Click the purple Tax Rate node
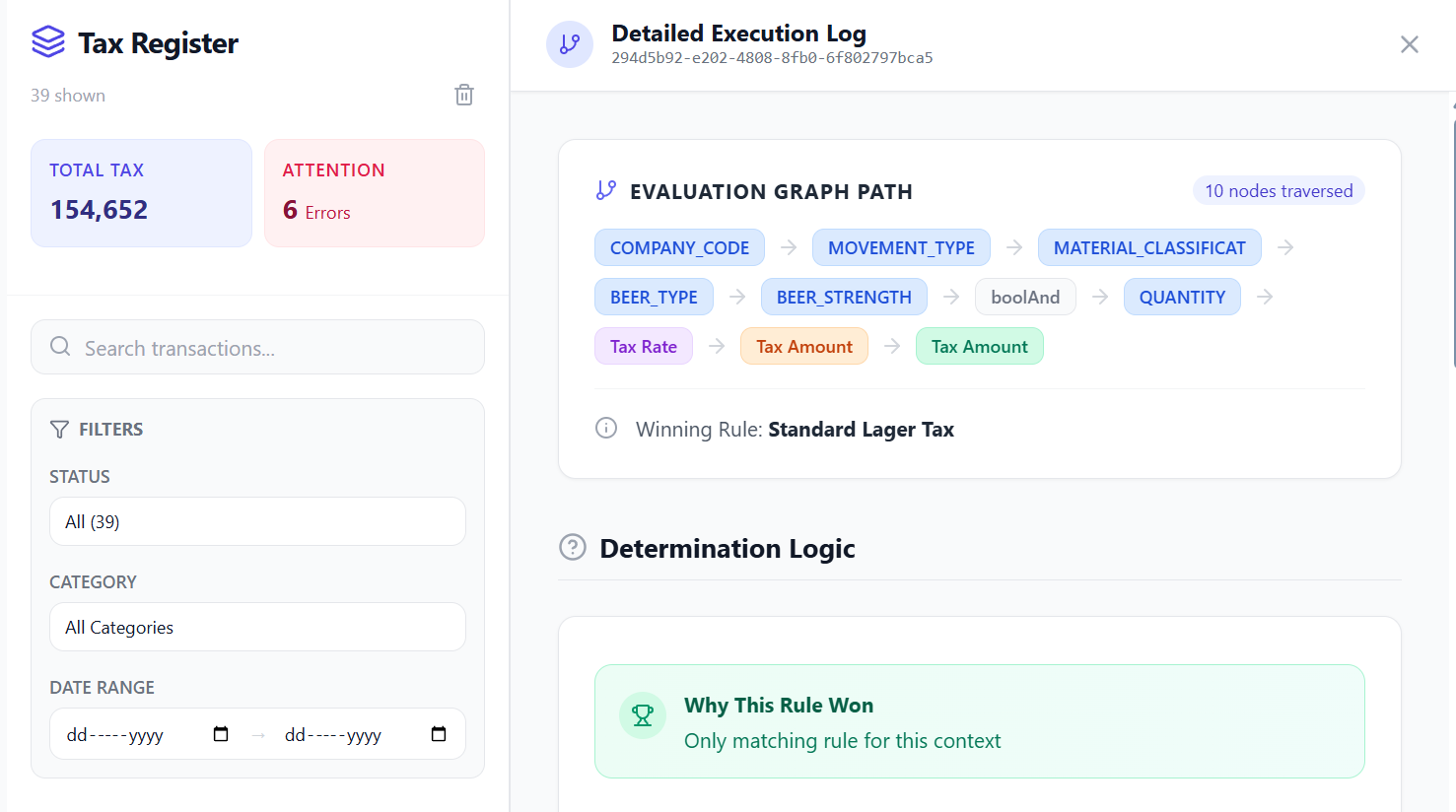Screen dimensions: 1456x812 [643, 347]
